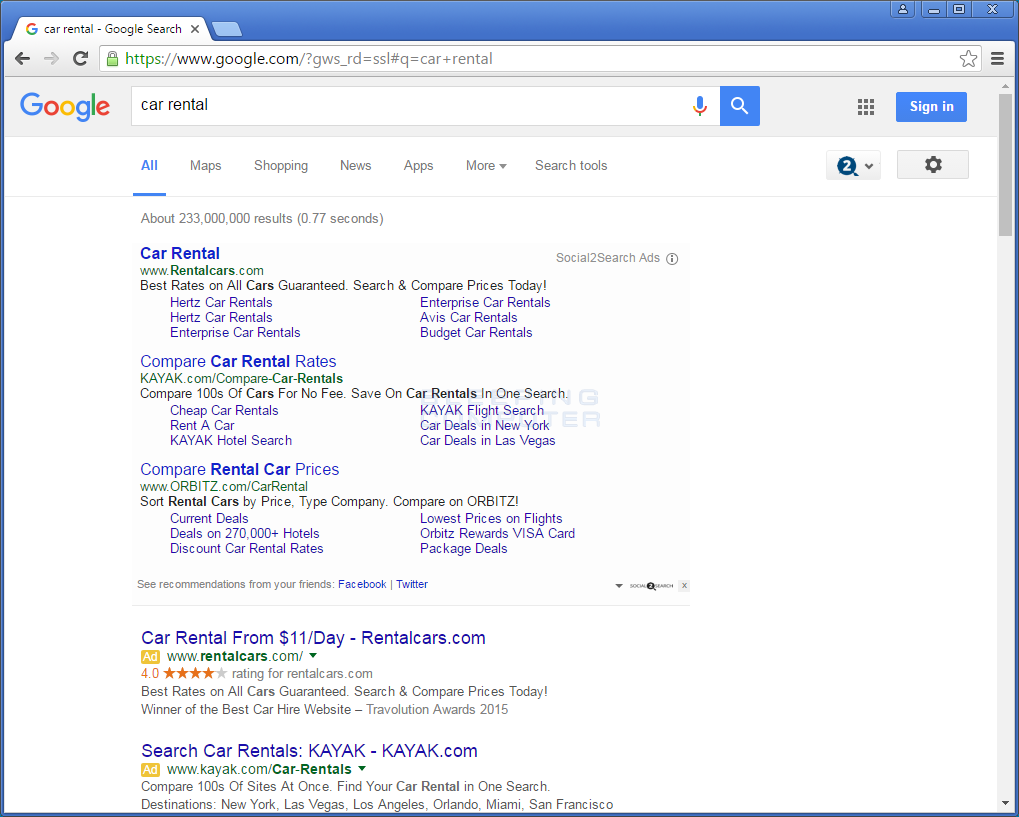
Task: Open 'Compare Car Rental Rates' link
Action: point(239,361)
